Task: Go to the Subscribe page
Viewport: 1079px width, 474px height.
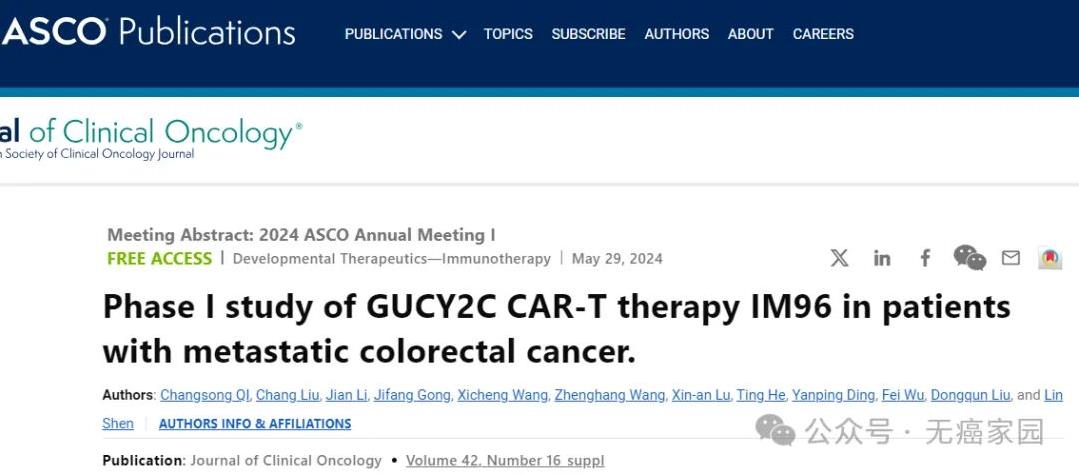Action: (x=588, y=34)
